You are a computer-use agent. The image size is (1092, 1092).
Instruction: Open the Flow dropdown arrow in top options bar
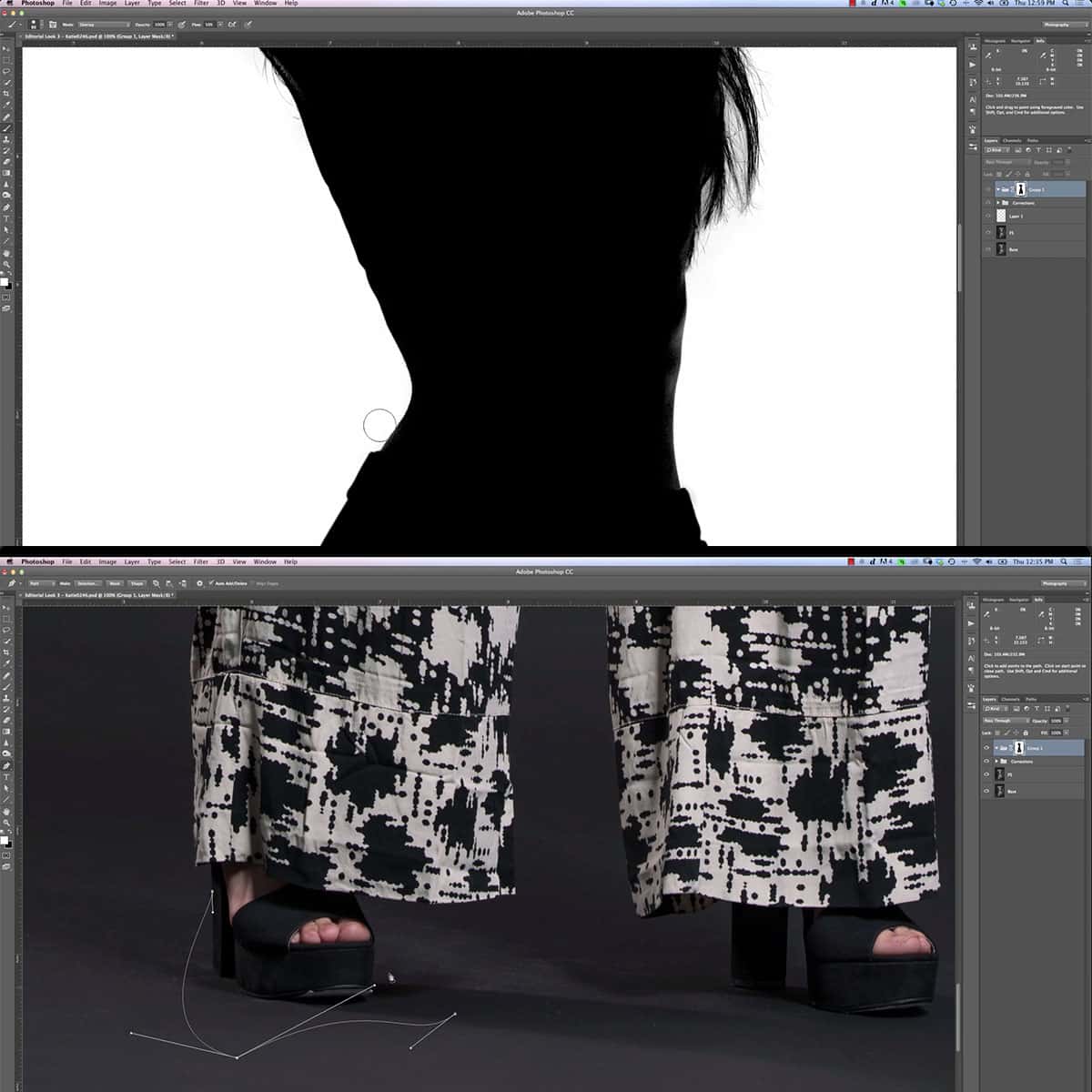(x=220, y=25)
